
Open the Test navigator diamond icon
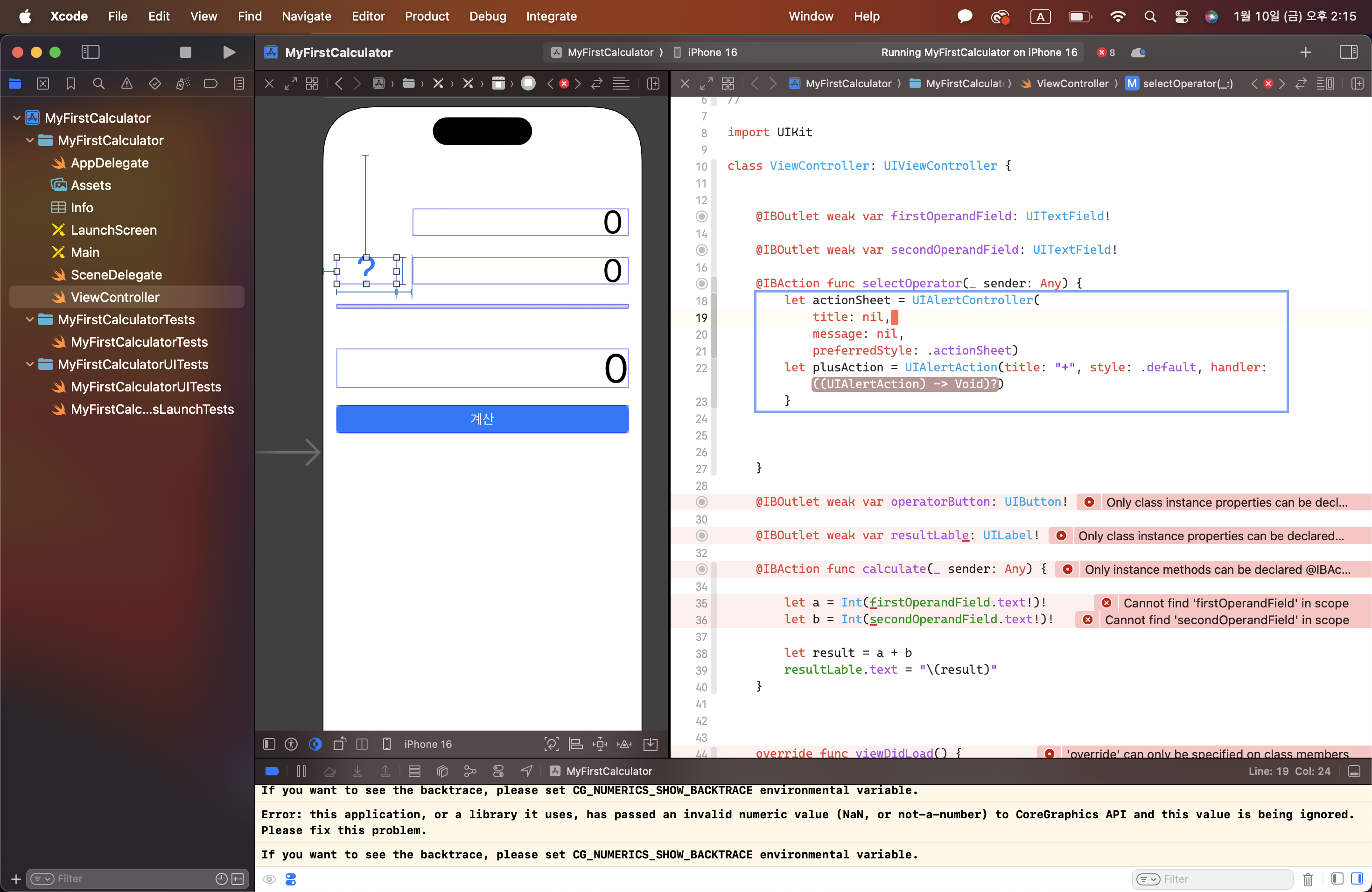[x=154, y=84]
